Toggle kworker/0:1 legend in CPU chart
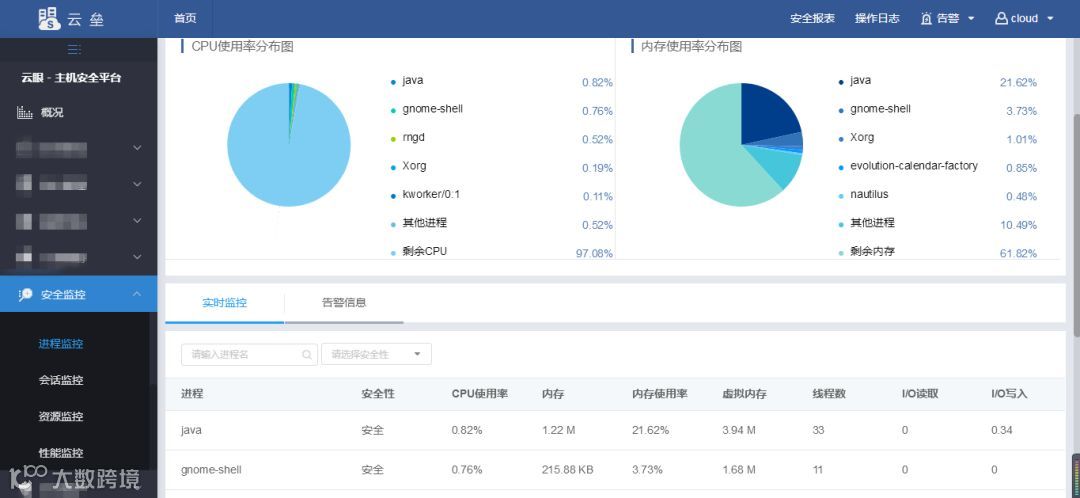Screen dimensions: 1080x498 coord(425,194)
